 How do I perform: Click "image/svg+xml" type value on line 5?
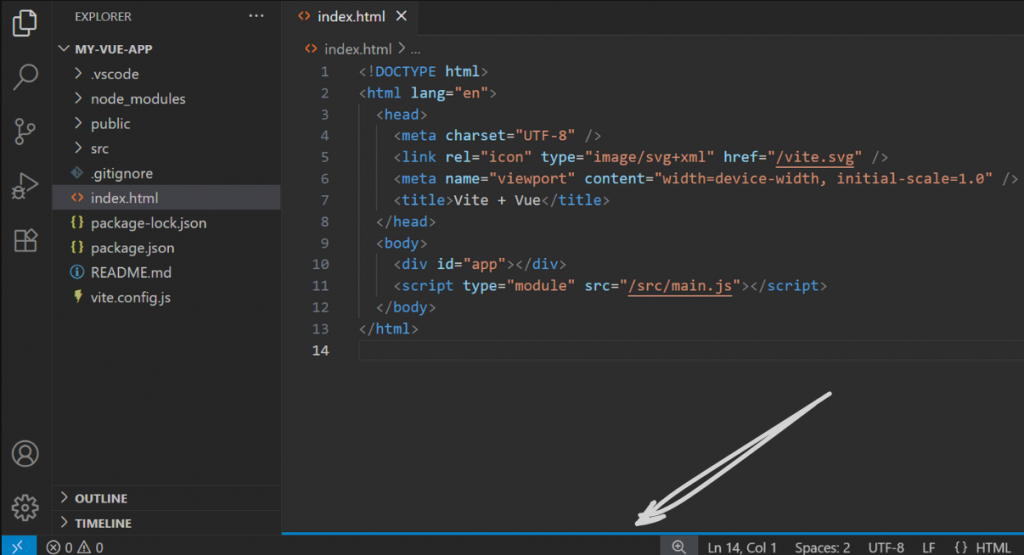coord(649,157)
